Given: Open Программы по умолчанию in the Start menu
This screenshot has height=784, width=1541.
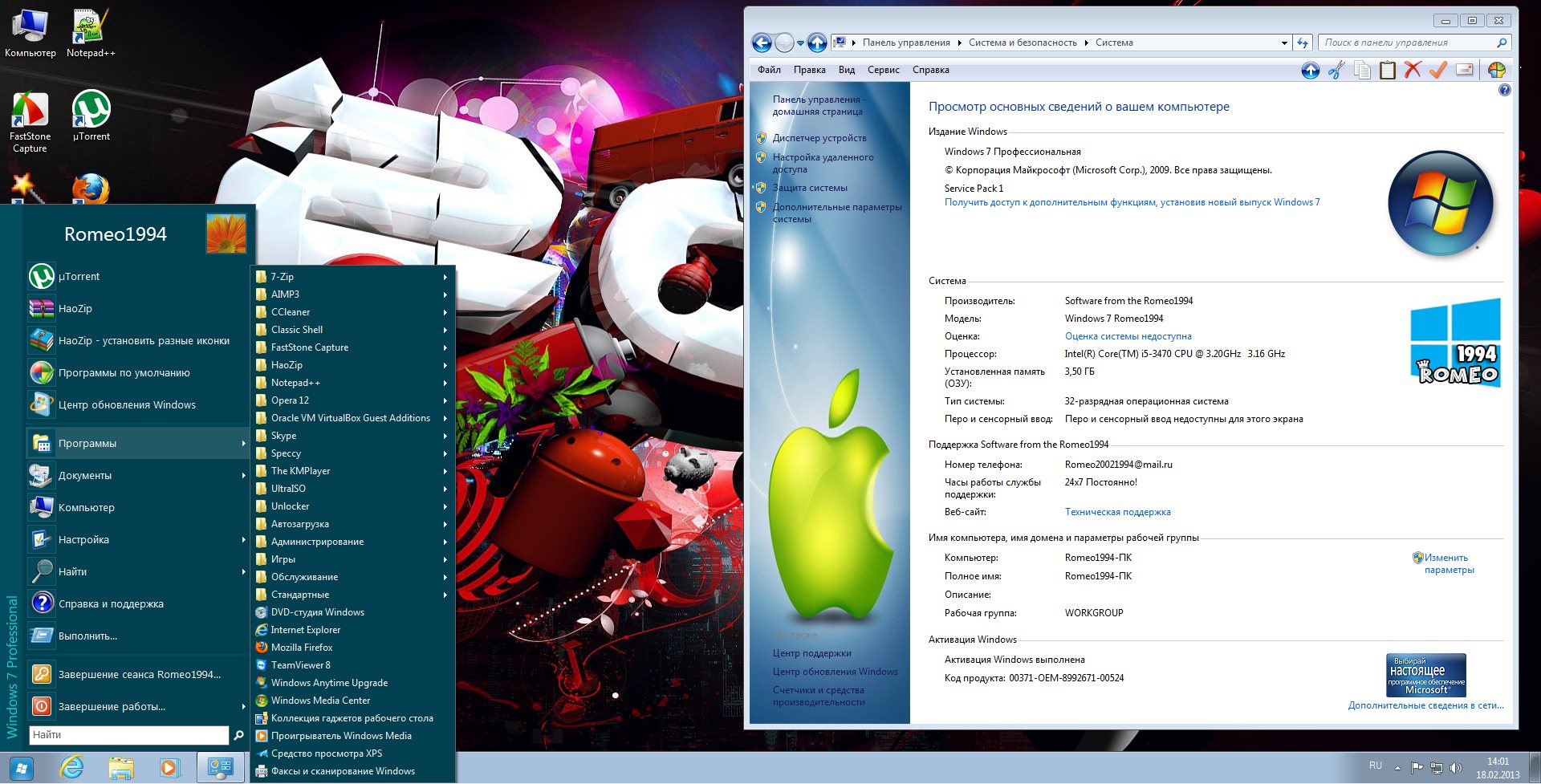Looking at the screenshot, I should [136, 372].
